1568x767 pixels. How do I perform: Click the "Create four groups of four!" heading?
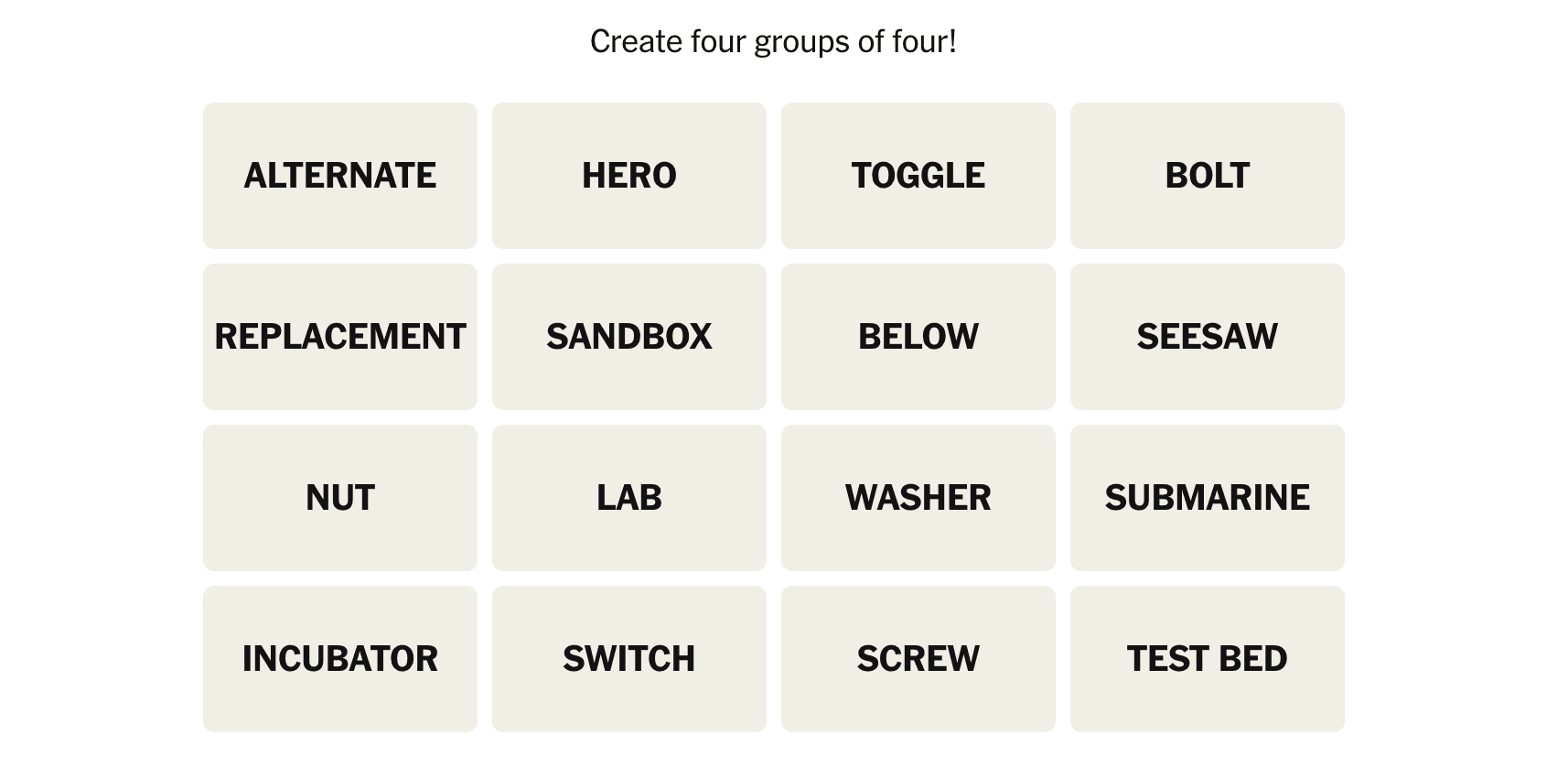coord(773,42)
